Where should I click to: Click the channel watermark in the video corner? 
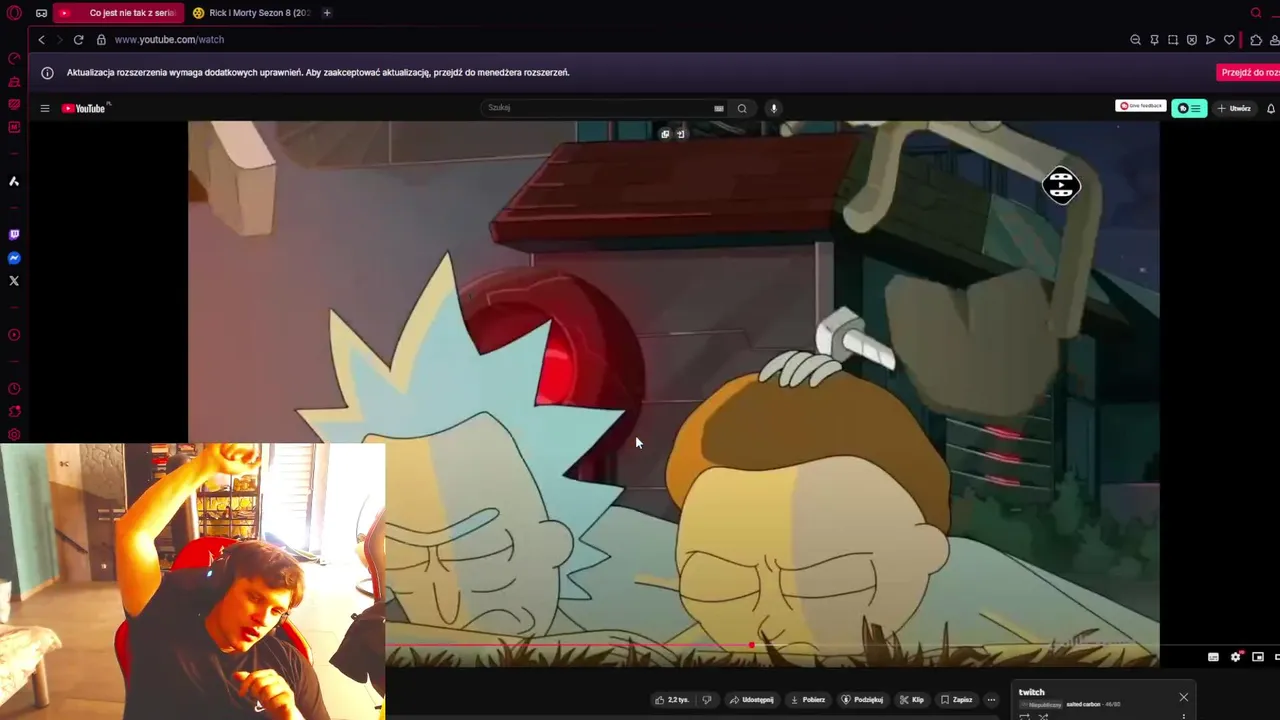coord(1061,186)
